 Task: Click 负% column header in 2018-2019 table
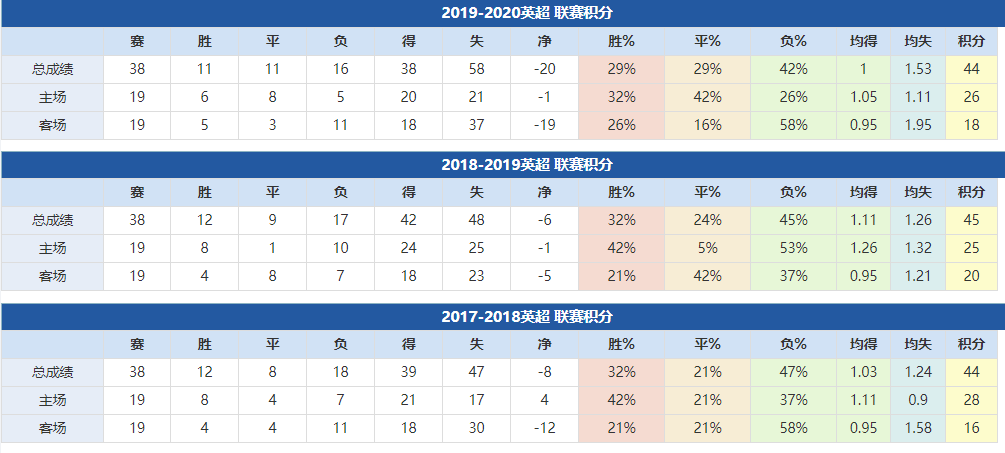click(793, 193)
